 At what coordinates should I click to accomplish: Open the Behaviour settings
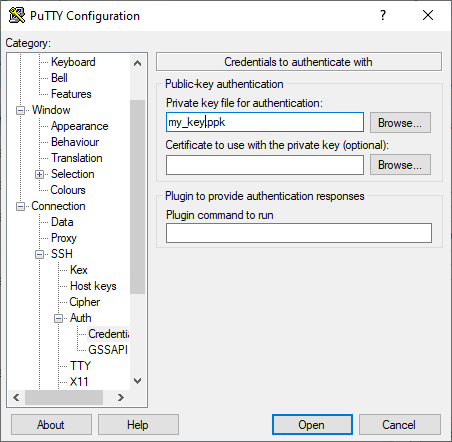click(75, 142)
